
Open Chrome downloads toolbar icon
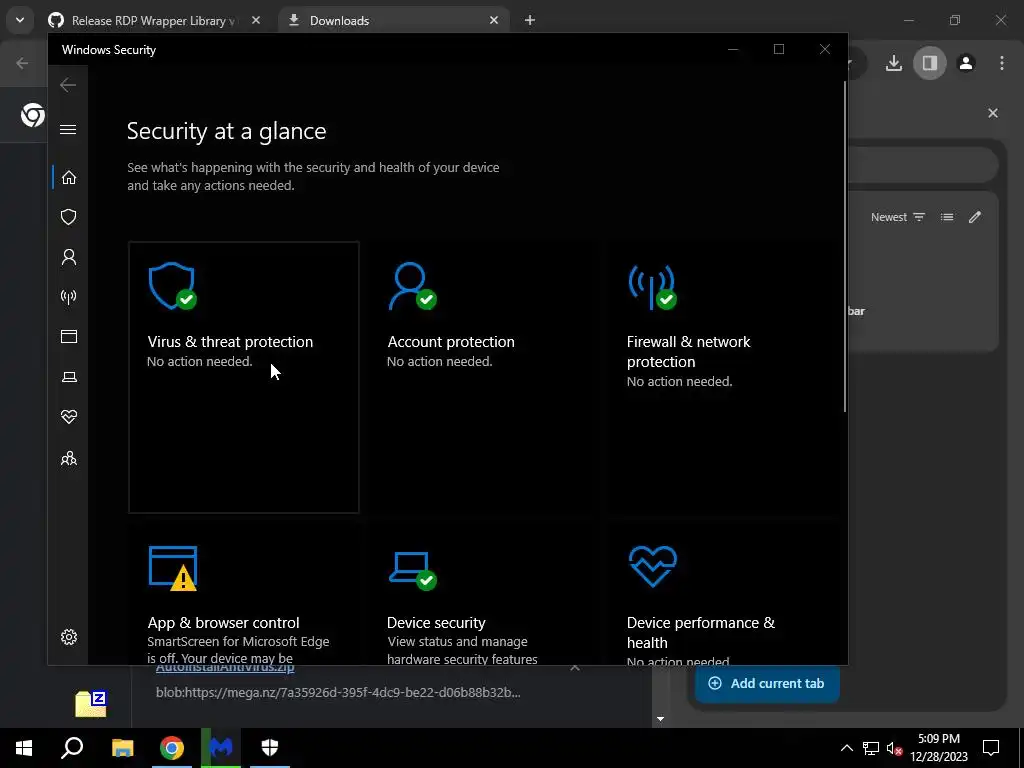[893, 63]
